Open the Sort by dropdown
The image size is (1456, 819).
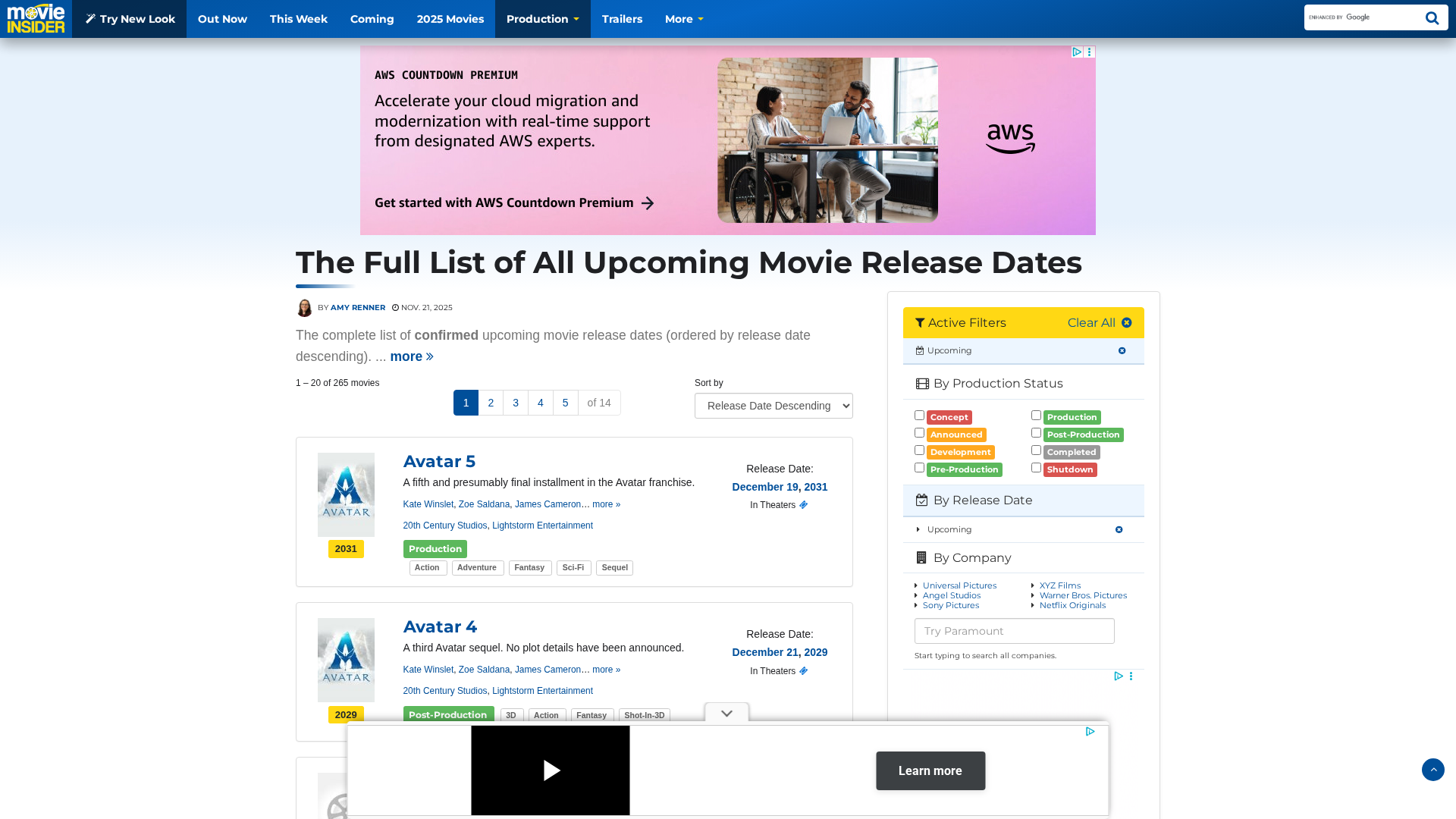pyautogui.click(x=773, y=406)
